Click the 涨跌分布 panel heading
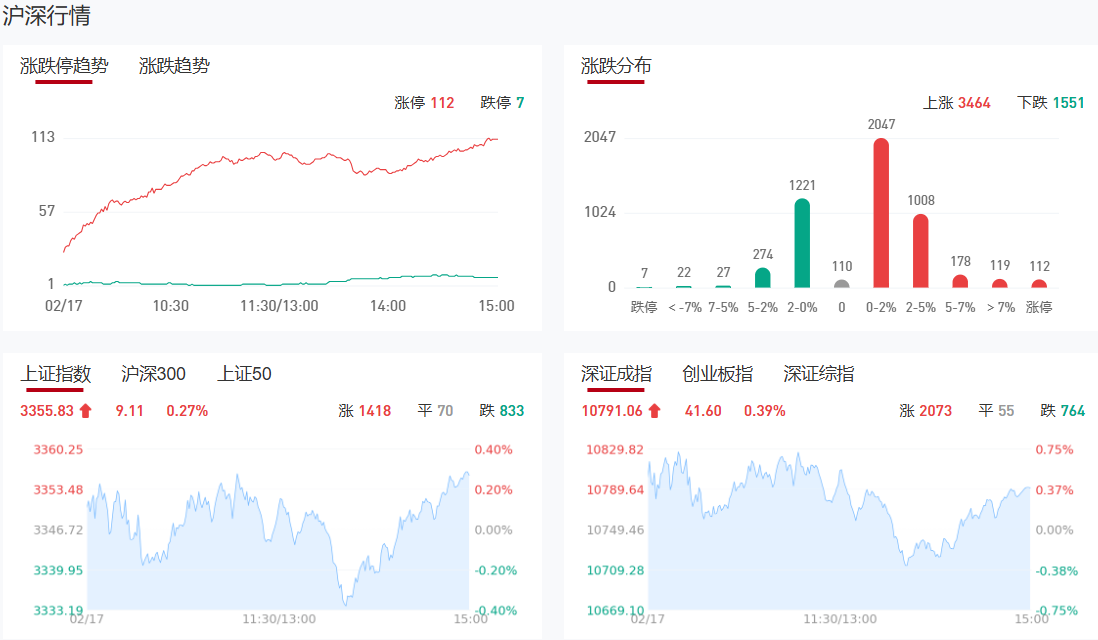Viewport: 1098px width, 640px height. point(616,66)
